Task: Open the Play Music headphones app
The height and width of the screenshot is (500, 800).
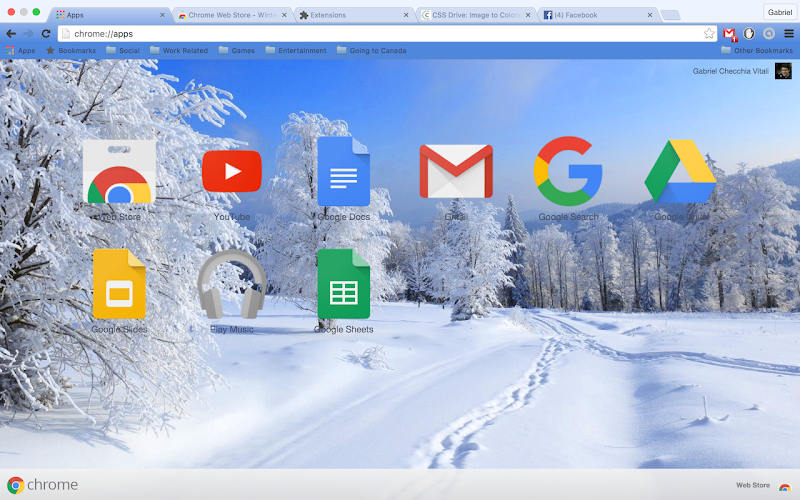Action: (x=231, y=284)
